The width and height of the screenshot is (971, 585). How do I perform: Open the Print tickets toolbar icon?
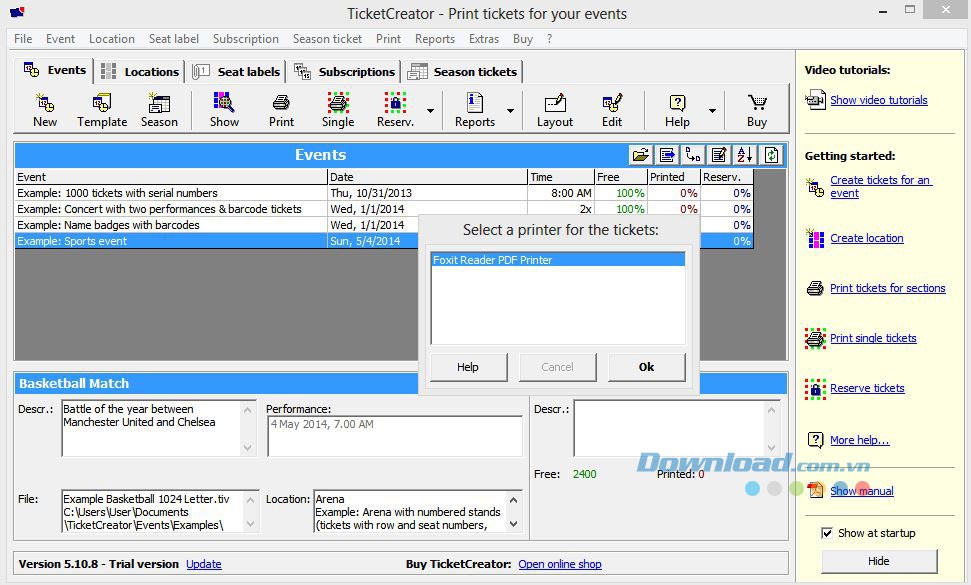click(x=281, y=108)
